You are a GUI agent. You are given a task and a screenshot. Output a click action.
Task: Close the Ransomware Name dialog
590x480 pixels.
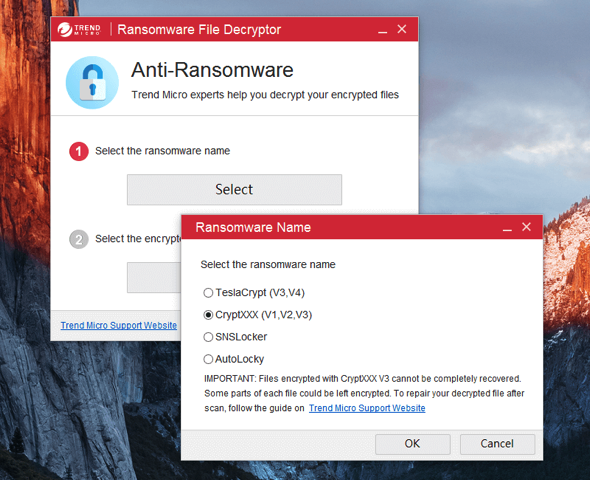pyautogui.click(x=526, y=227)
